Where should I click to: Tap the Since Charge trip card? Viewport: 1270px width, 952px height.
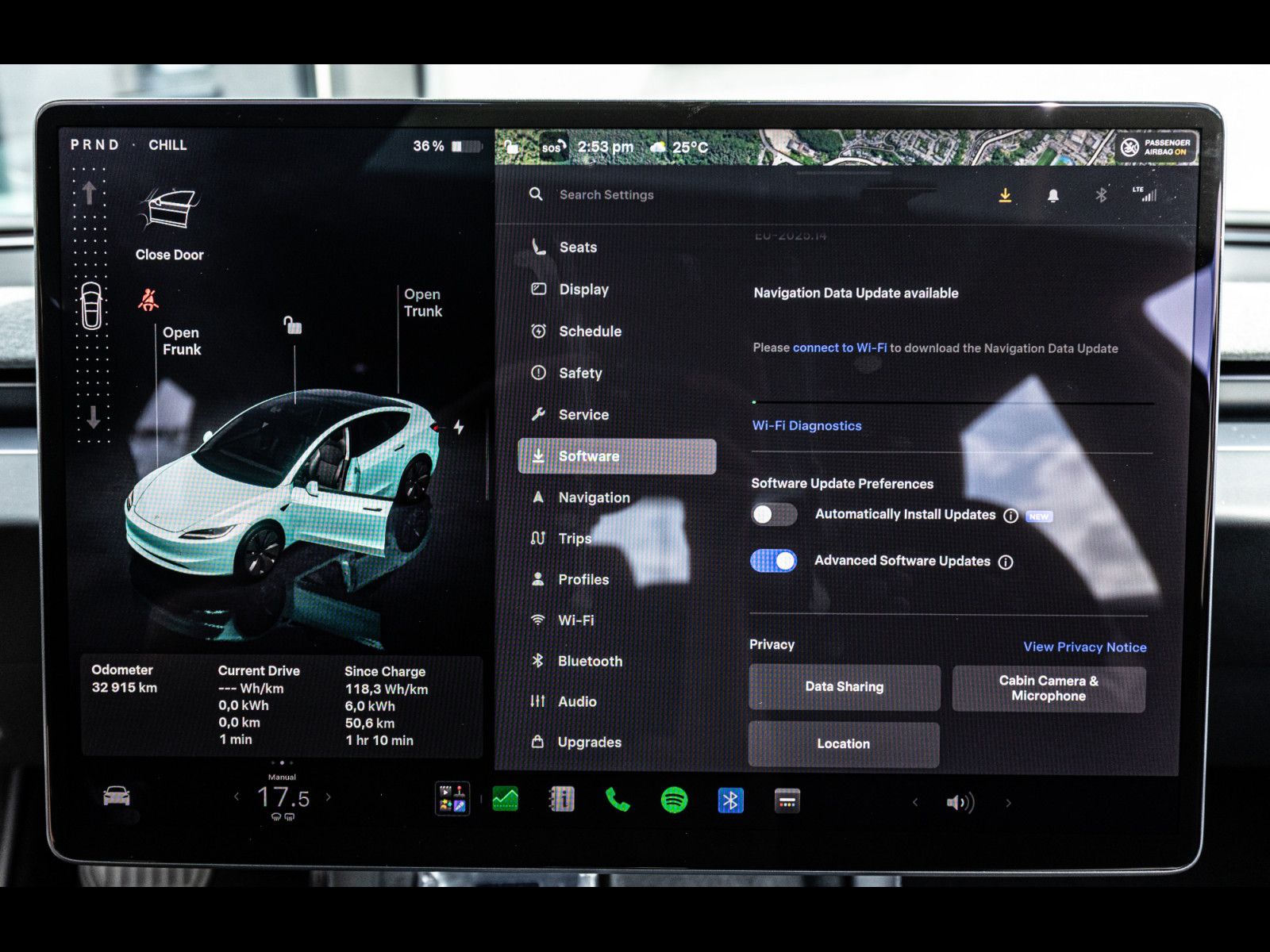(x=387, y=705)
